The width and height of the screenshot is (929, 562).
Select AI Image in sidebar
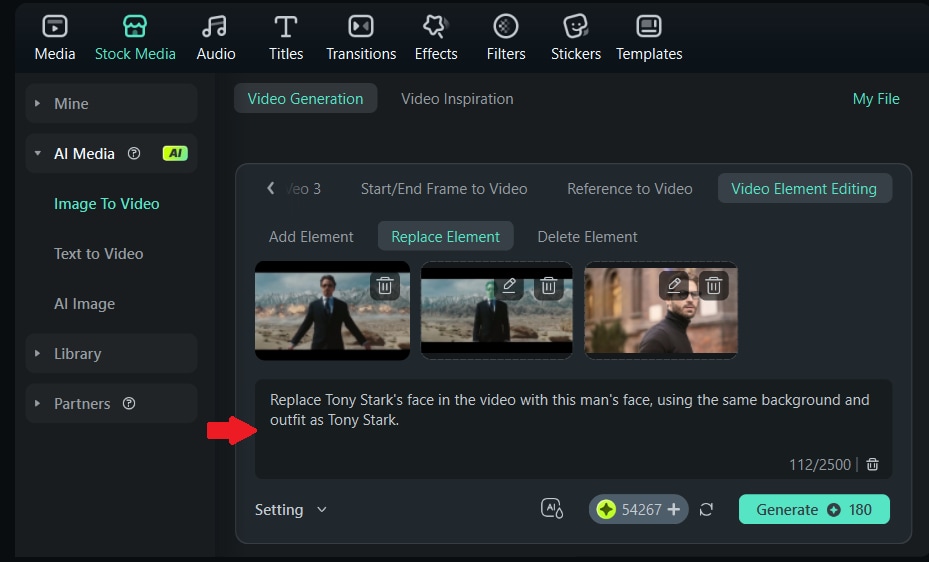click(84, 304)
